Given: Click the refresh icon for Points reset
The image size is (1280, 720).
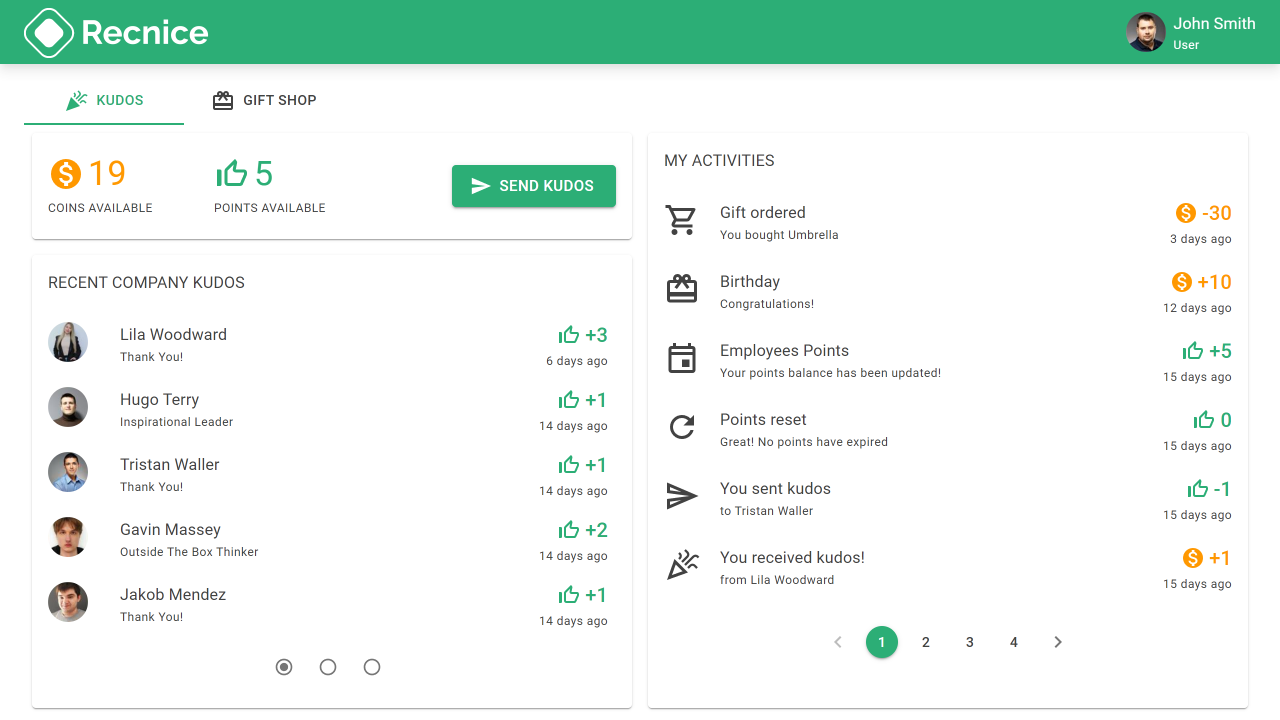Looking at the screenshot, I should 682,427.
